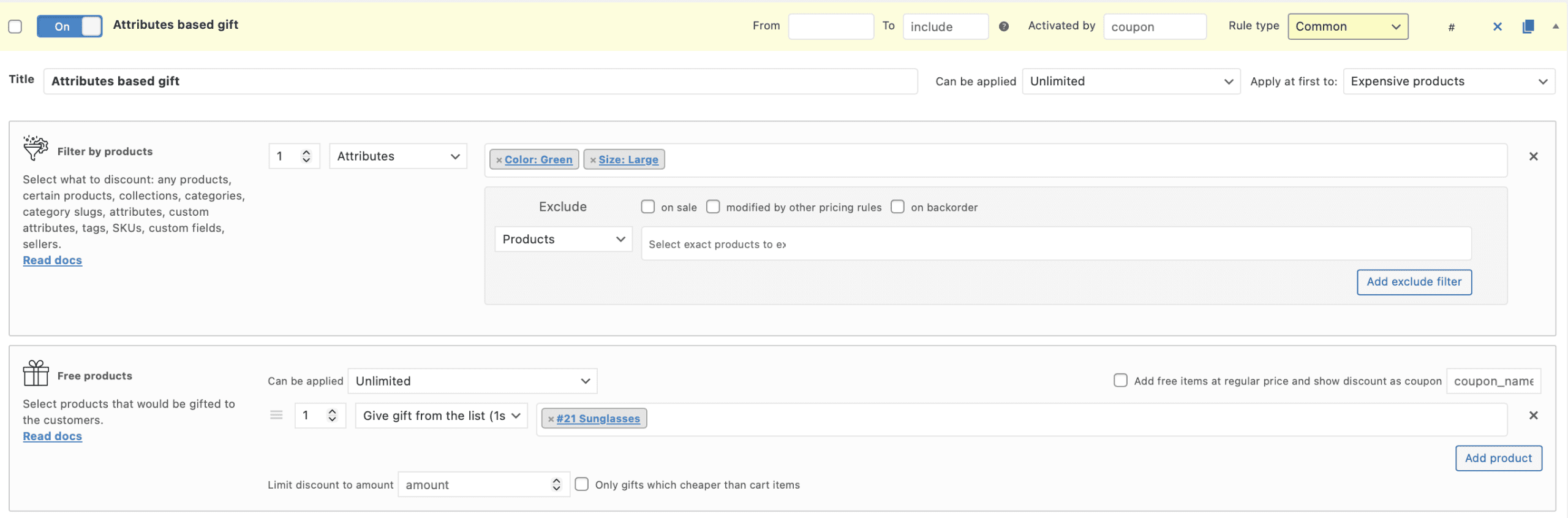
Task: Click the drag handle for gift row
Action: [x=276, y=416]
